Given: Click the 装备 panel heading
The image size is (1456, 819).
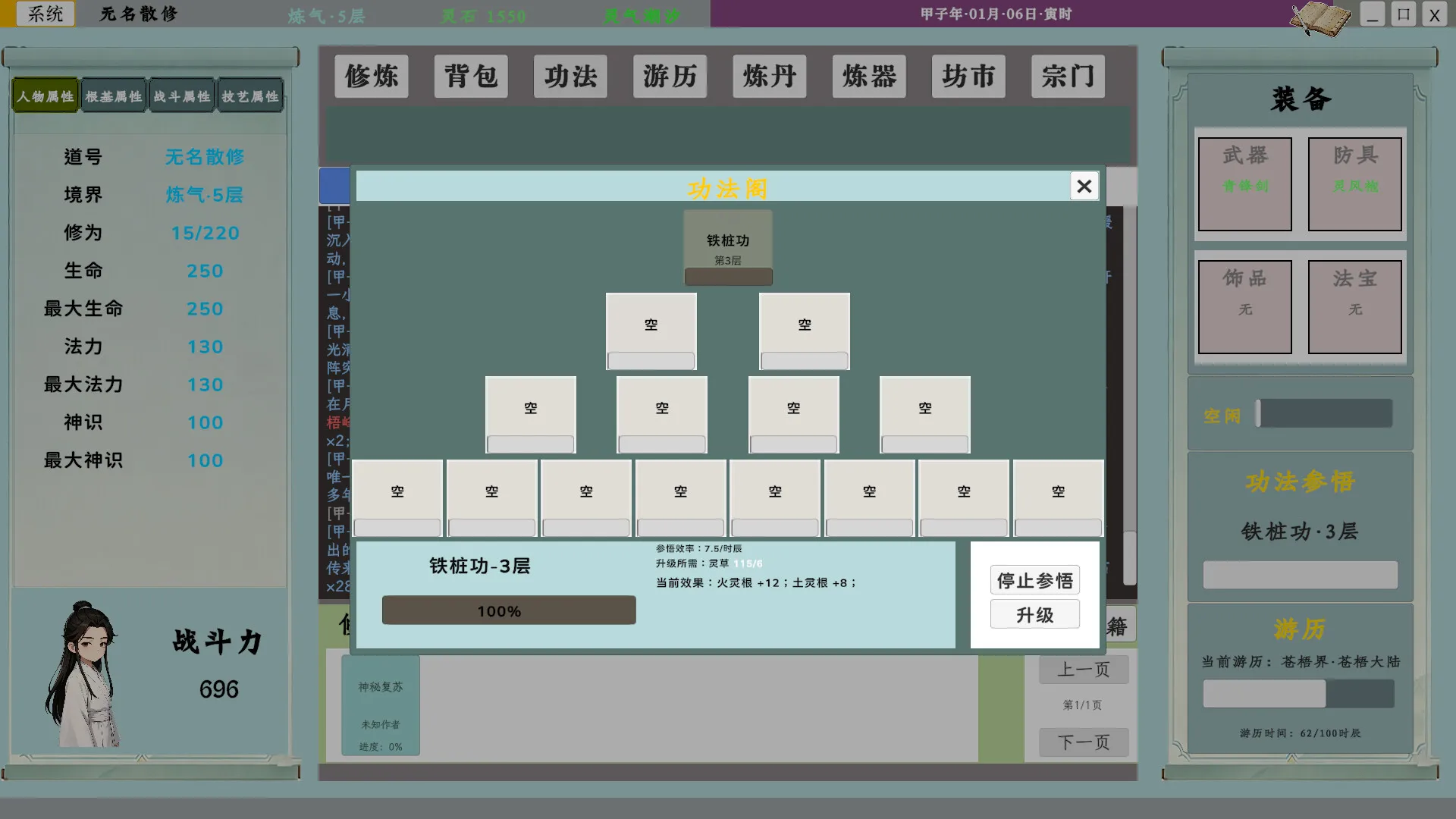Looking at the screenshot, I should pyautogui.click(x=1301, y=99).
